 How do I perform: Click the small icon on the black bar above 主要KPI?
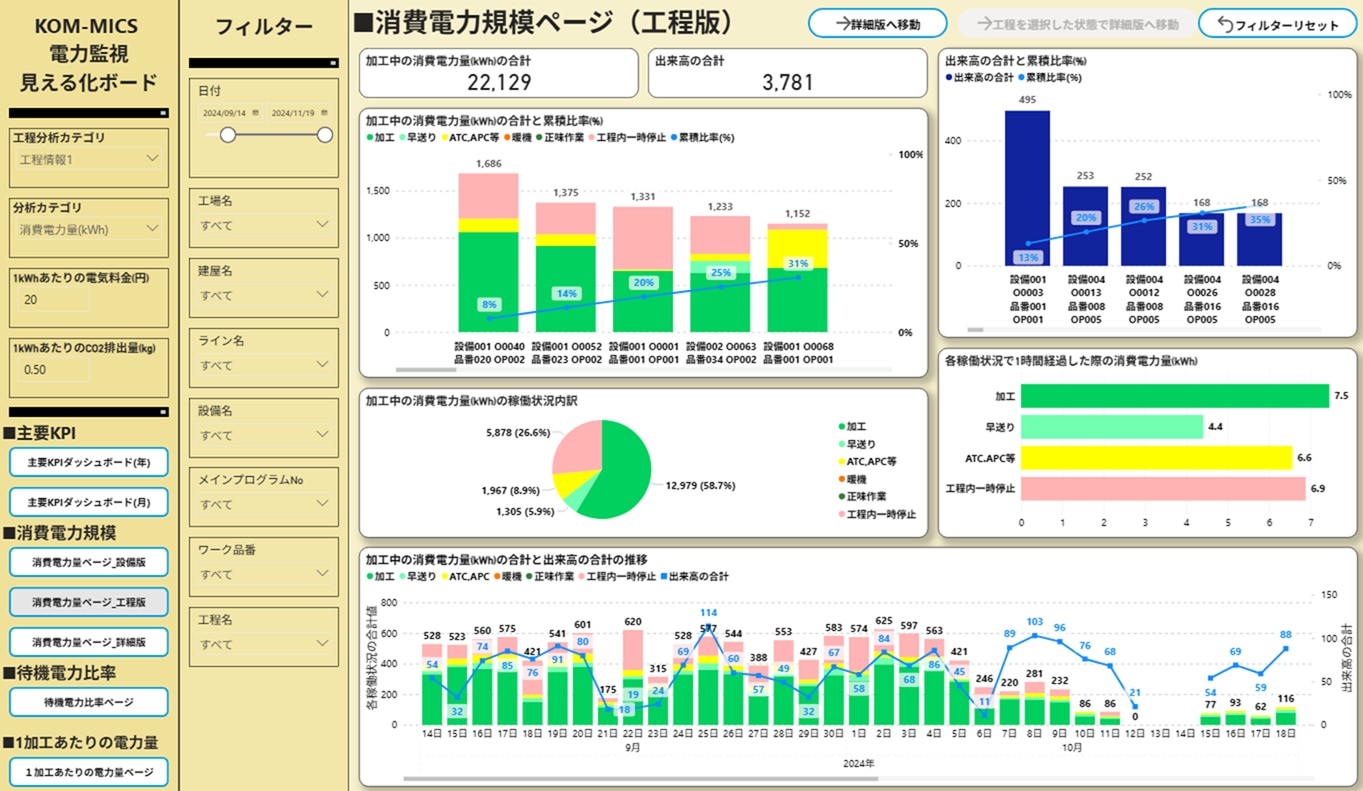(163, 412)
